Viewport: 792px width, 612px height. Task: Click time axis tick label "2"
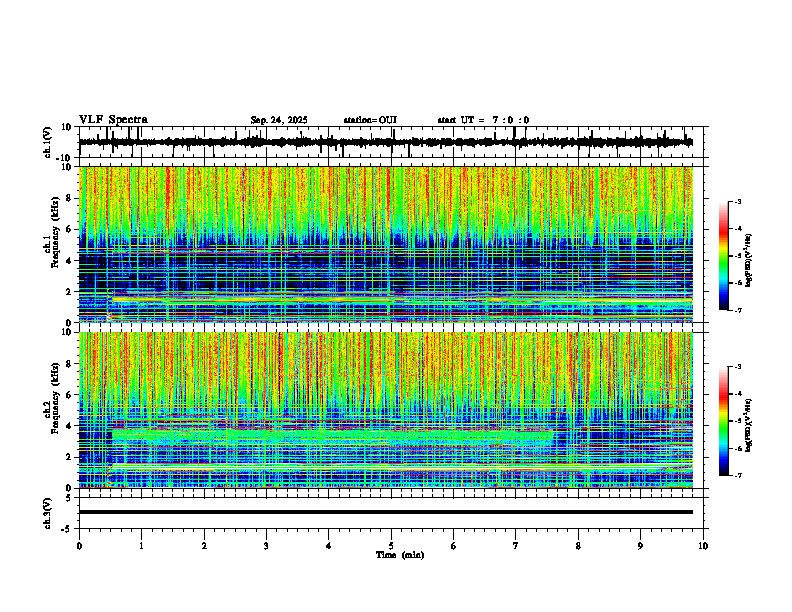tap(204, 546)
